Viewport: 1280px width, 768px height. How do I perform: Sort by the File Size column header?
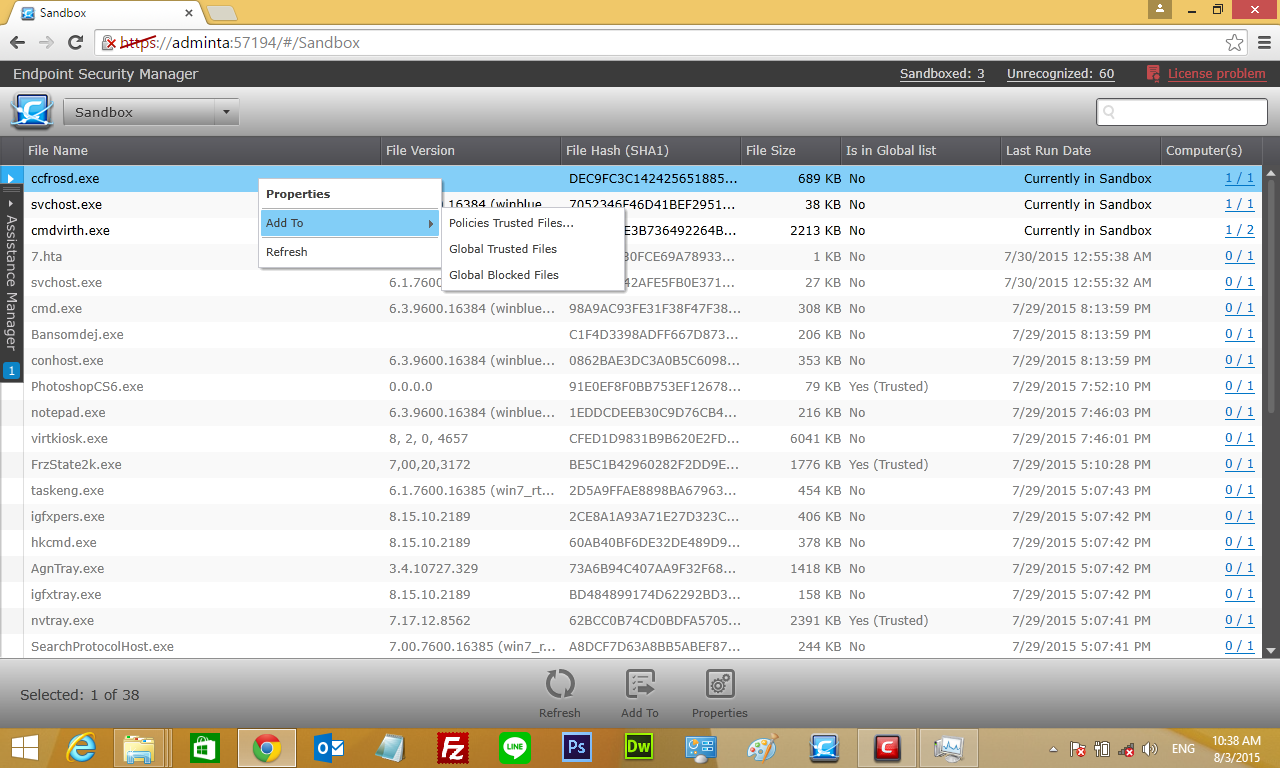792,150
